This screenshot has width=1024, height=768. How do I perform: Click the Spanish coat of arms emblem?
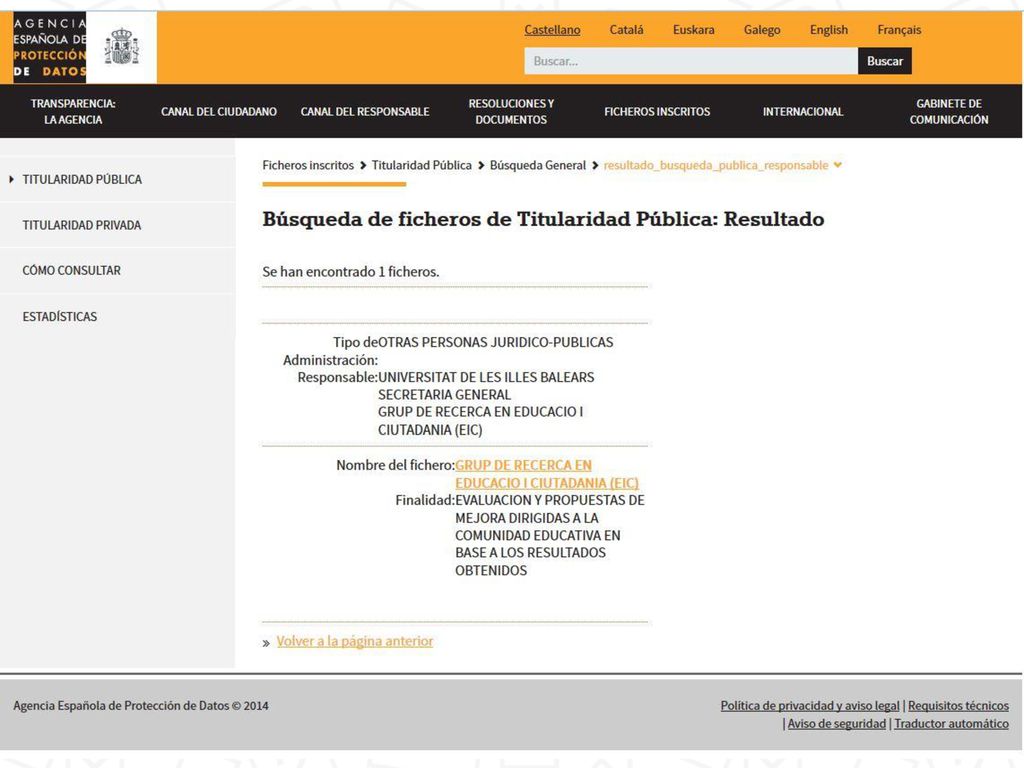(121, 47)
